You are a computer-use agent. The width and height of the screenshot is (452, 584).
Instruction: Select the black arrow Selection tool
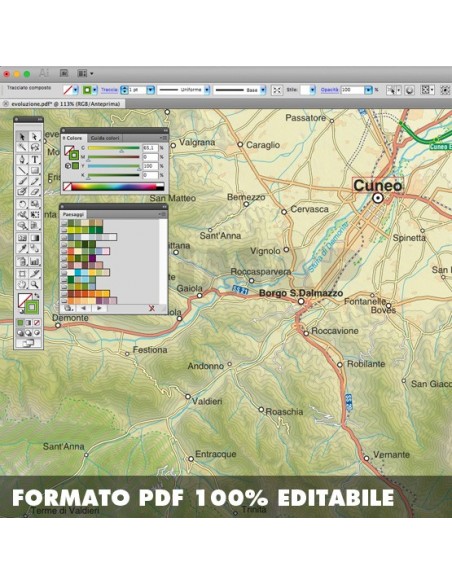tap(22, 136)
